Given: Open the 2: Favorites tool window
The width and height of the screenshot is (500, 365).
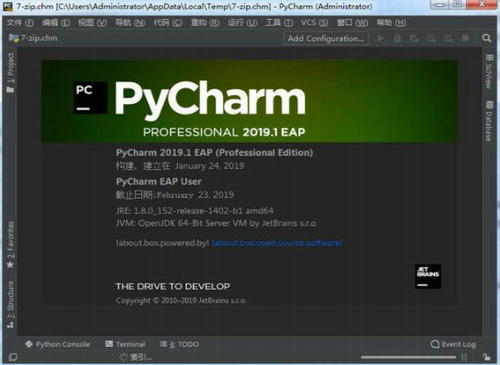Looking at the screenshot, I should (10, 245).
